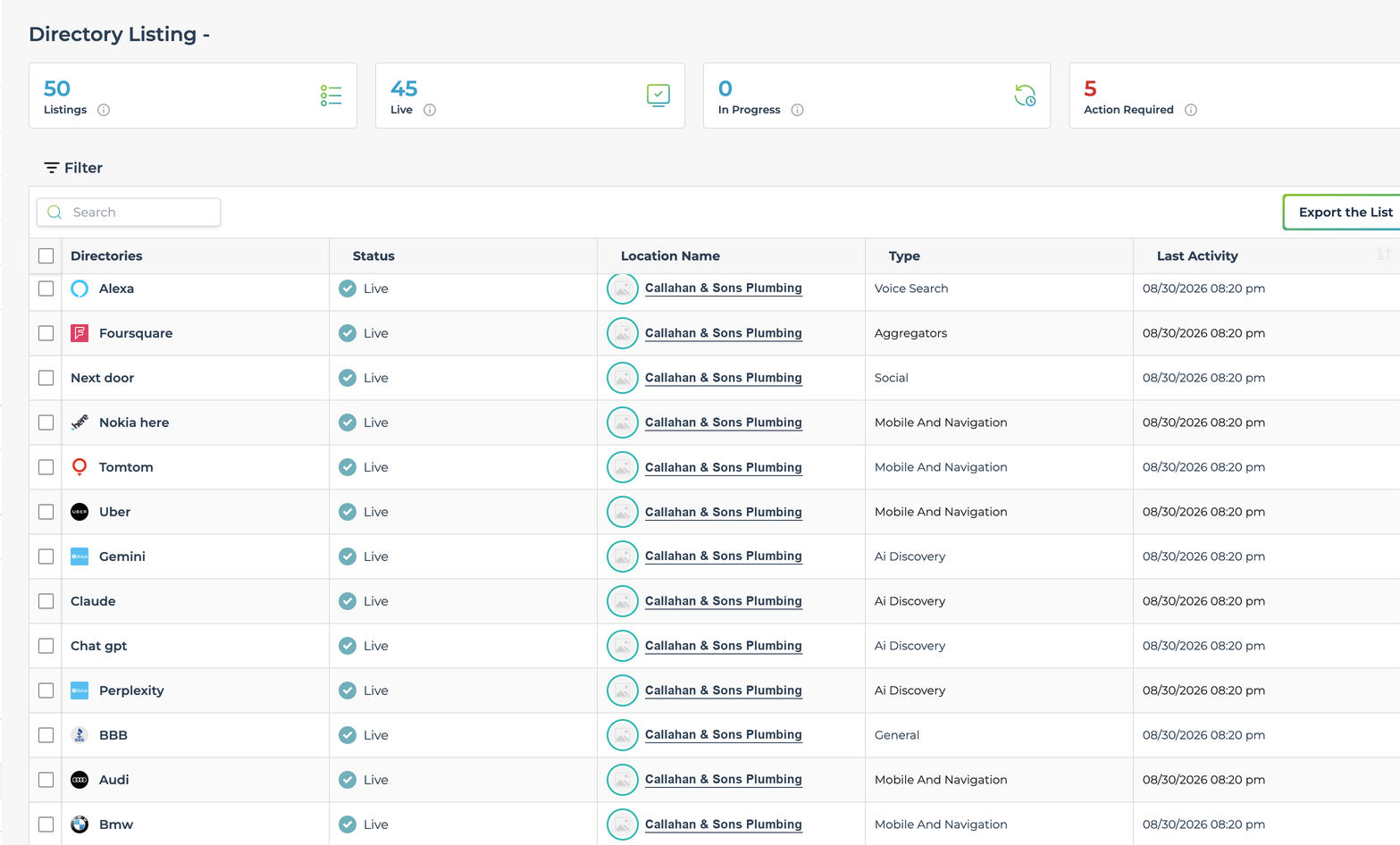This screenshot has height=845, width=1400.
Task: Click the Gemini directory icon
Action: pos(80,556)
